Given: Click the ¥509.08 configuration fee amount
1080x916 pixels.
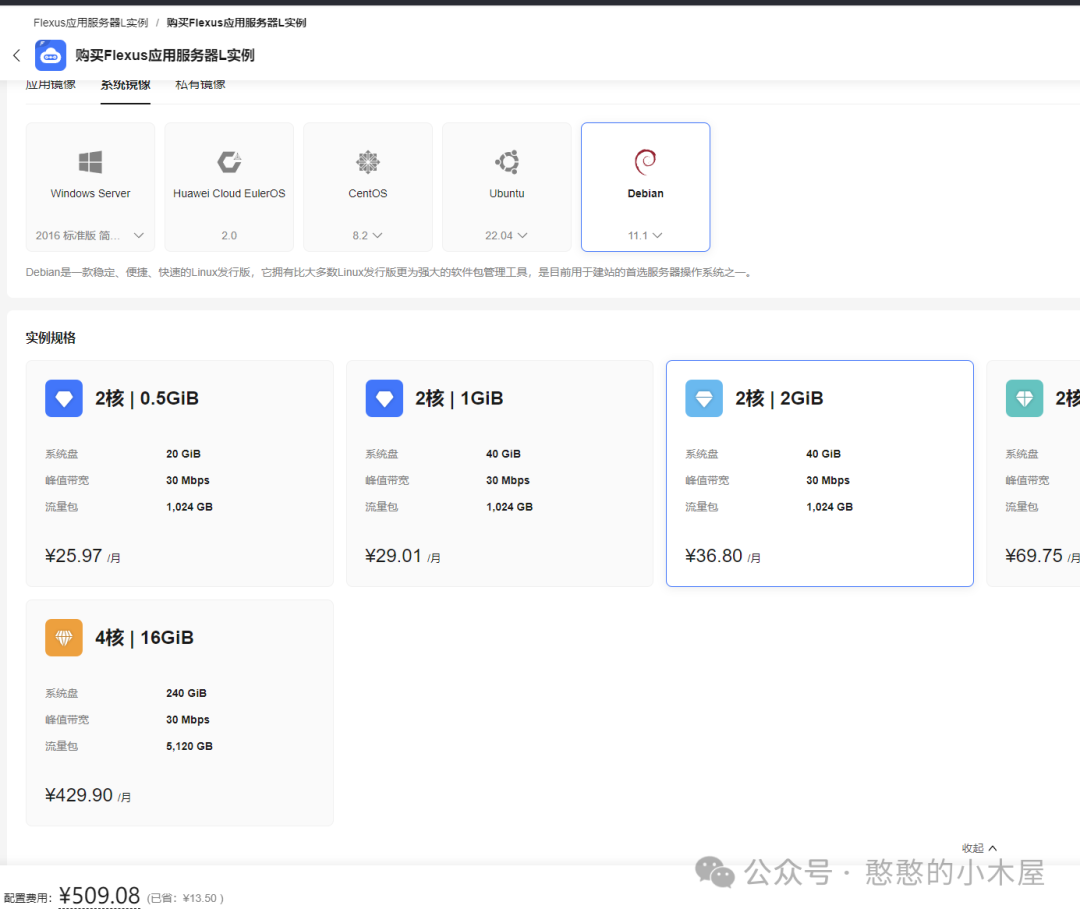Looking at the screenshot, I should [99, 896].
